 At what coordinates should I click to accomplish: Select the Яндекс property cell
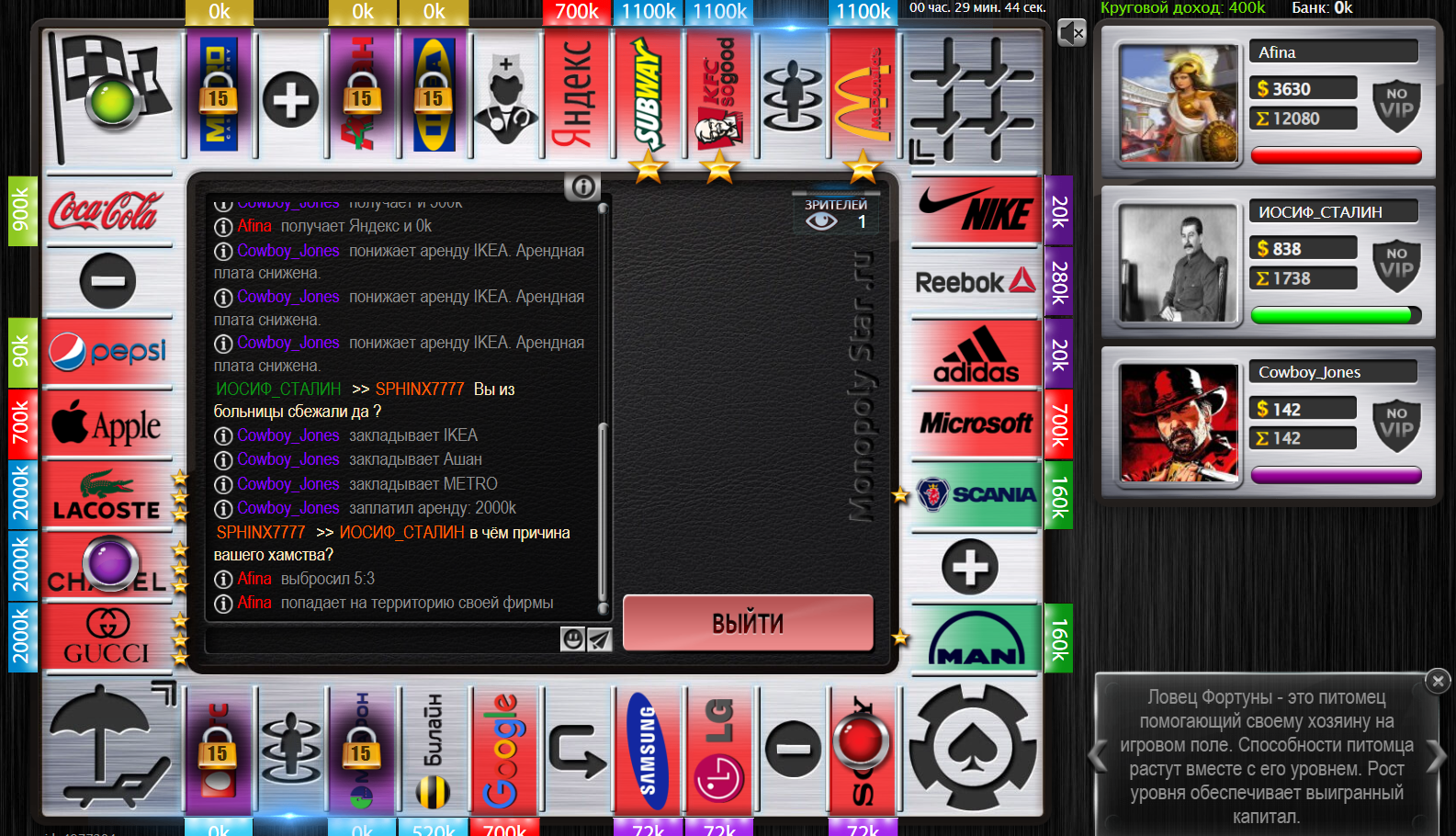[x=577, y=95]
